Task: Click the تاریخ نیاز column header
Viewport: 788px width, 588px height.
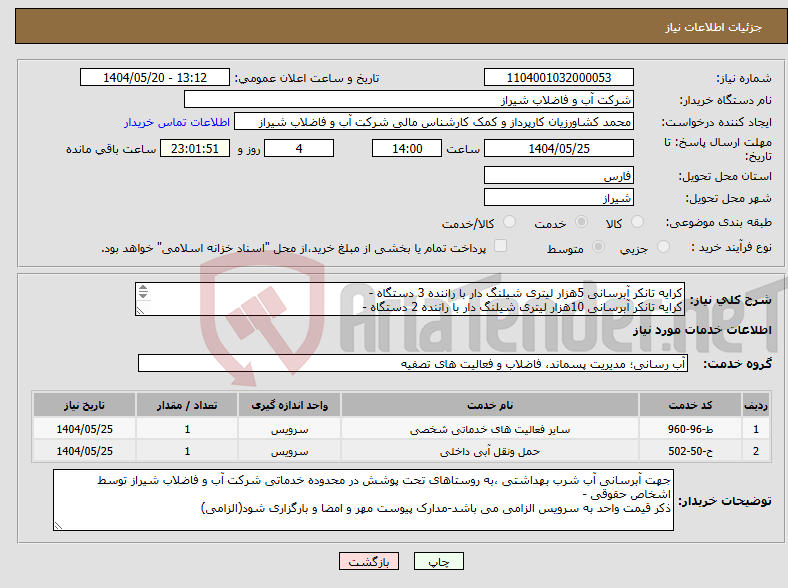Action: (x=84, y=405)
